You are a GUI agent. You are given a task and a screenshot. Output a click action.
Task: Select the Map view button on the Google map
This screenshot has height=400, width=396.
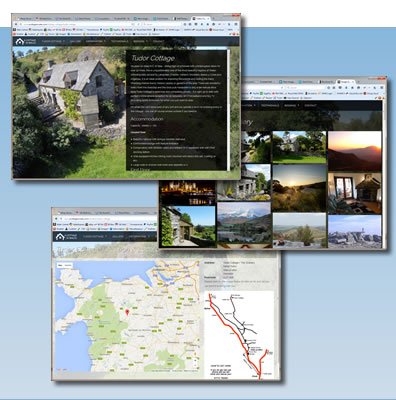click(60, 265)
